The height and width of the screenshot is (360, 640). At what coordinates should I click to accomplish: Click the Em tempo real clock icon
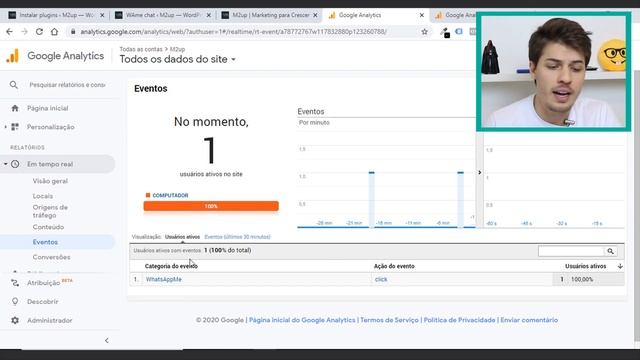[x=15, y=164]
